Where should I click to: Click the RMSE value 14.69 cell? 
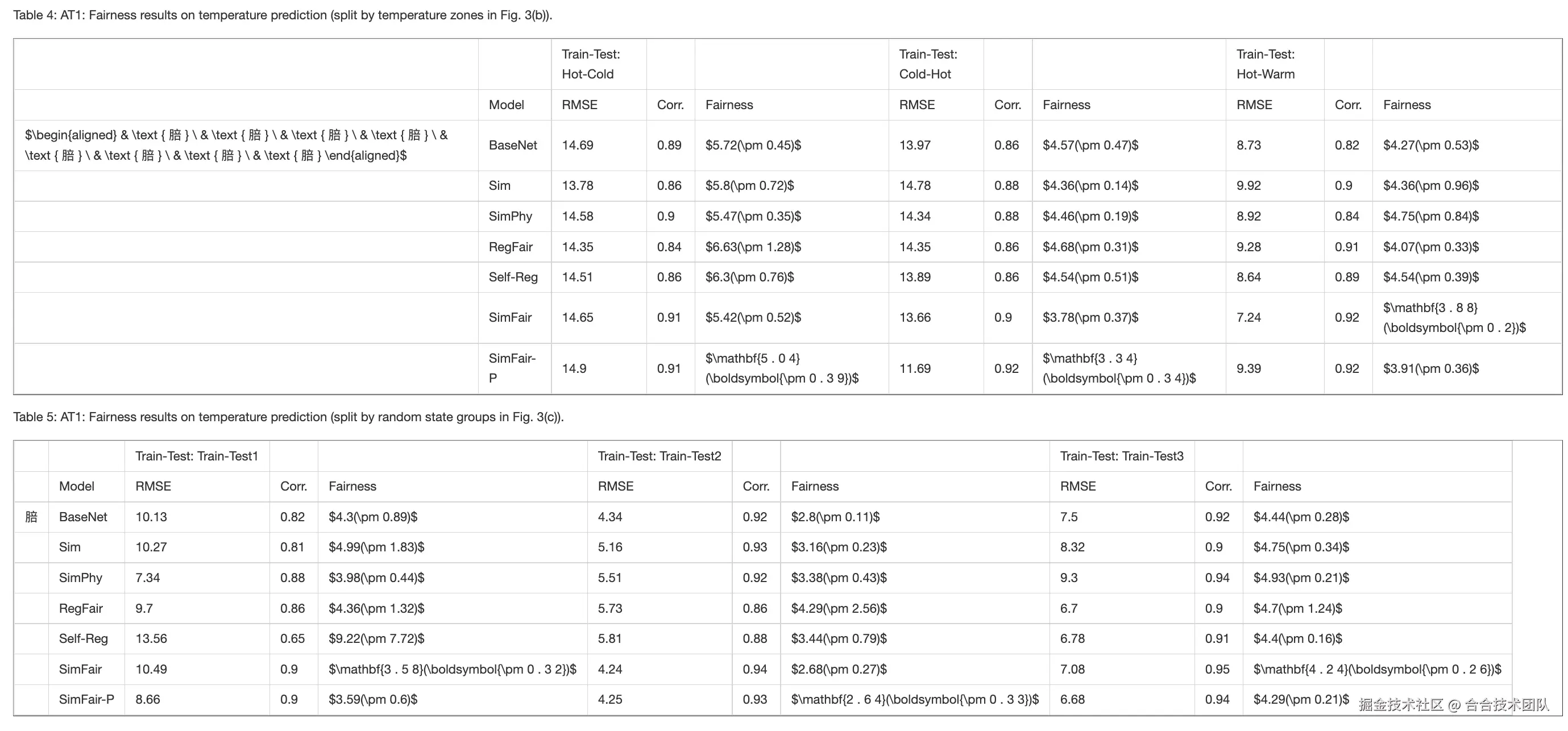tap(577, 145)
